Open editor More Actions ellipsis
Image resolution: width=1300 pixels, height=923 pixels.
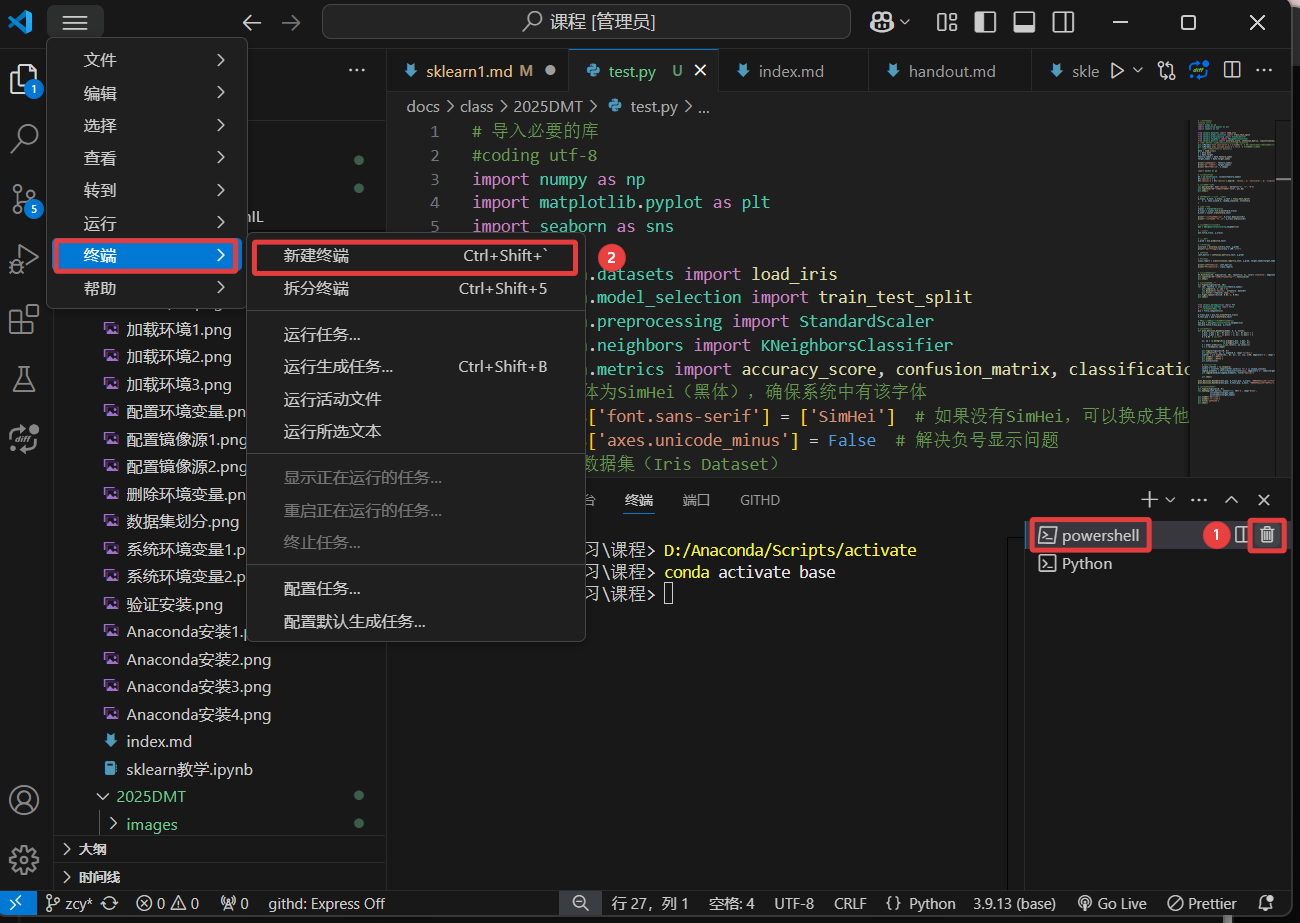pos(1264,70)
